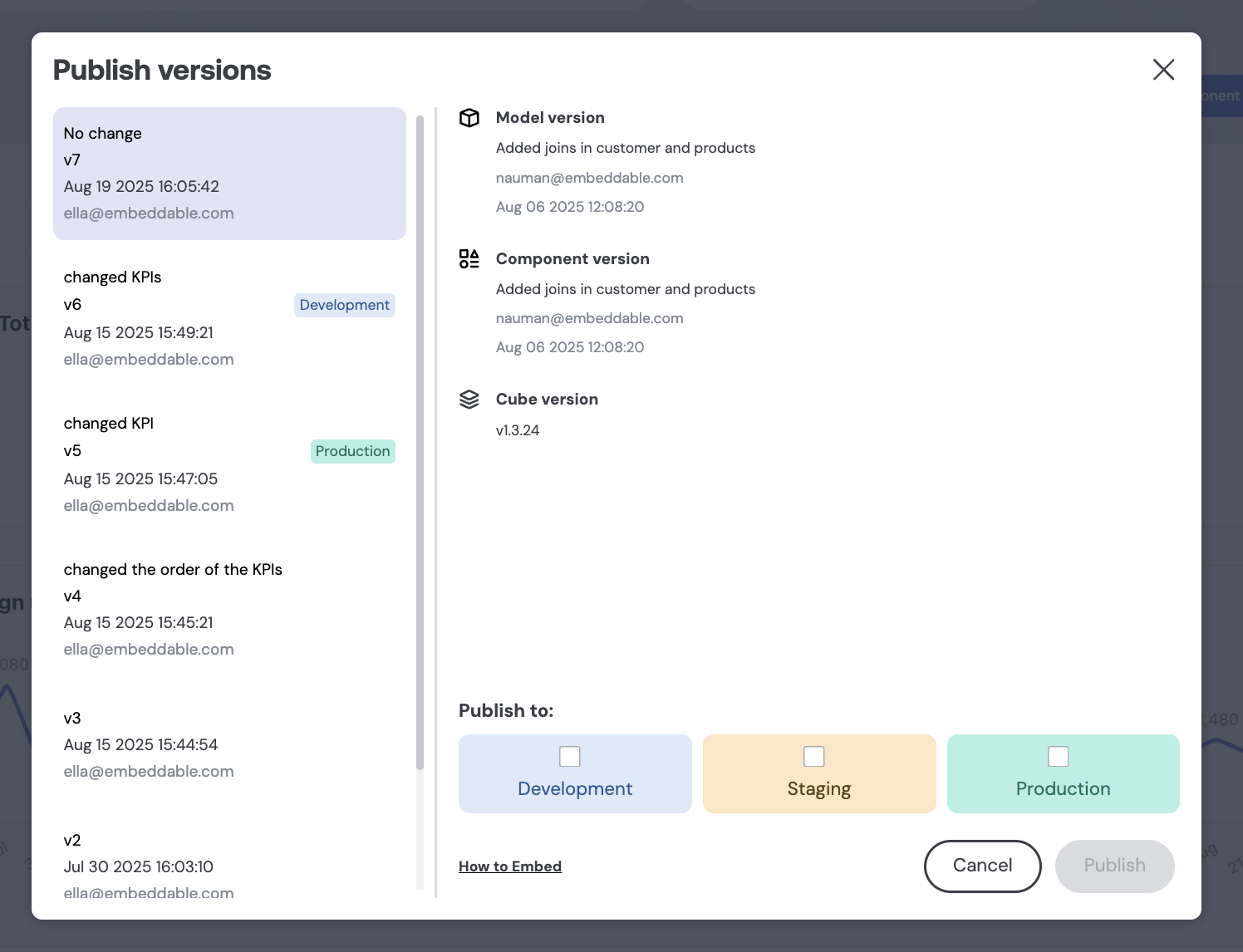Click the version list scrollbar
Viewport: 1243px width, 952px height.
pos(420,440)
